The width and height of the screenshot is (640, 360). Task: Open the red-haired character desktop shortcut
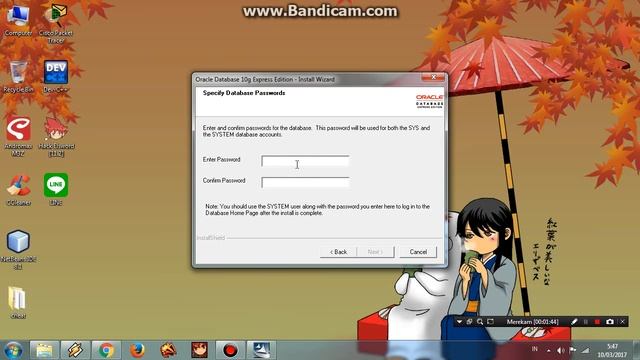click(56, 136)
